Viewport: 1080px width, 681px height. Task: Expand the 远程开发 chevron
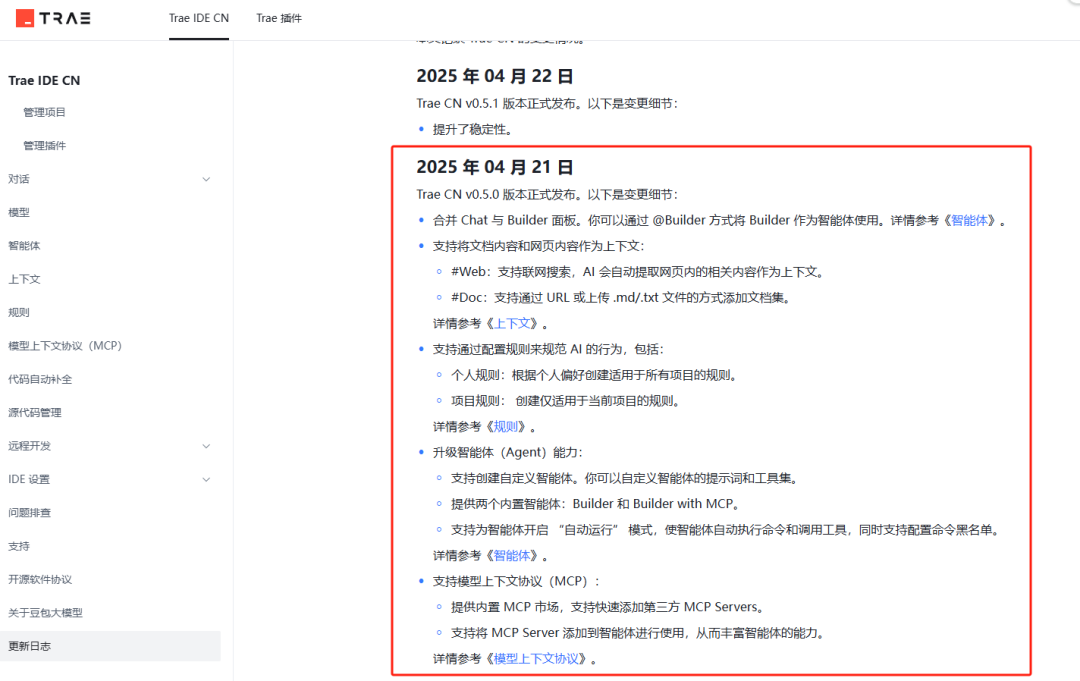(x=206, y=446)
